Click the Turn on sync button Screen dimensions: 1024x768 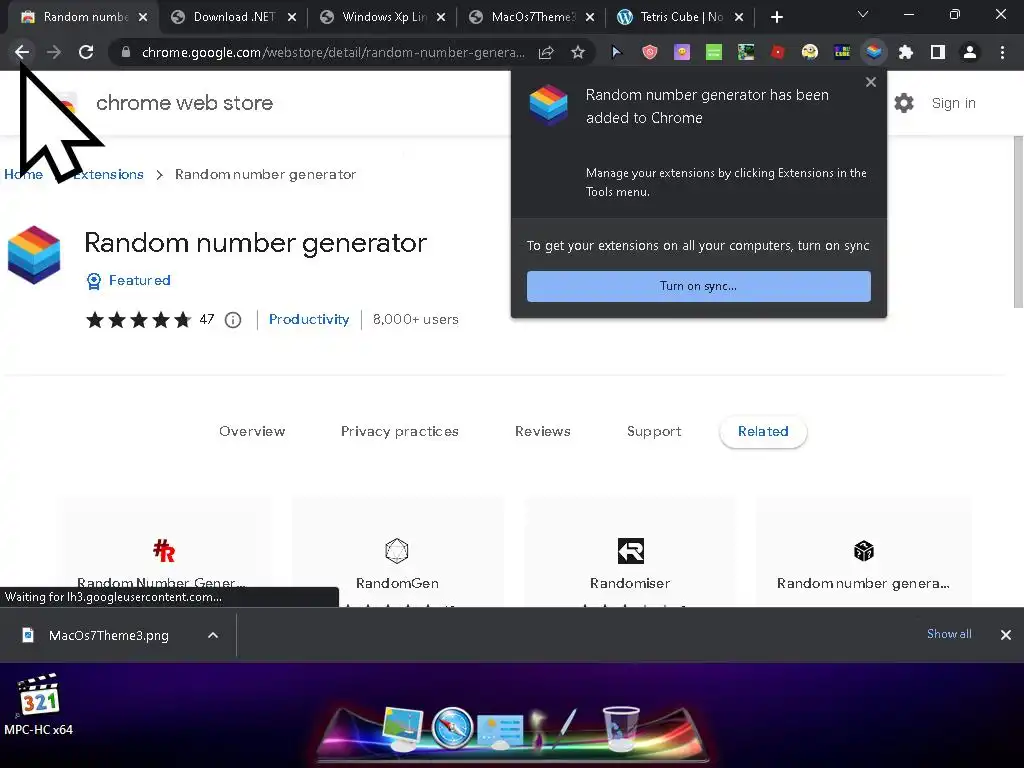coord(699,286)
